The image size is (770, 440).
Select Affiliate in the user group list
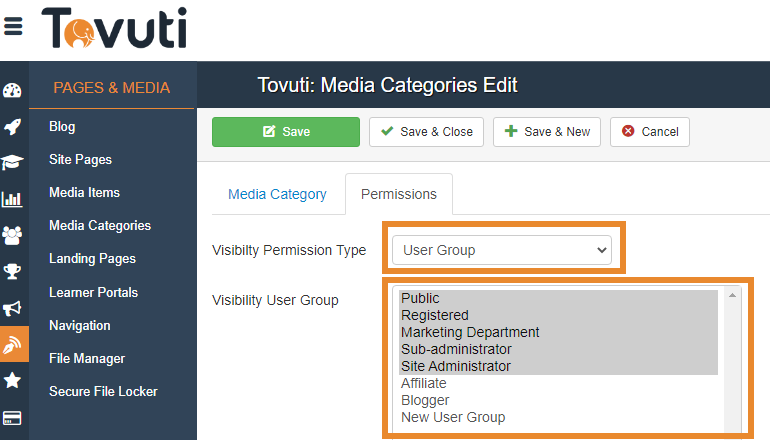coord(424,383)
